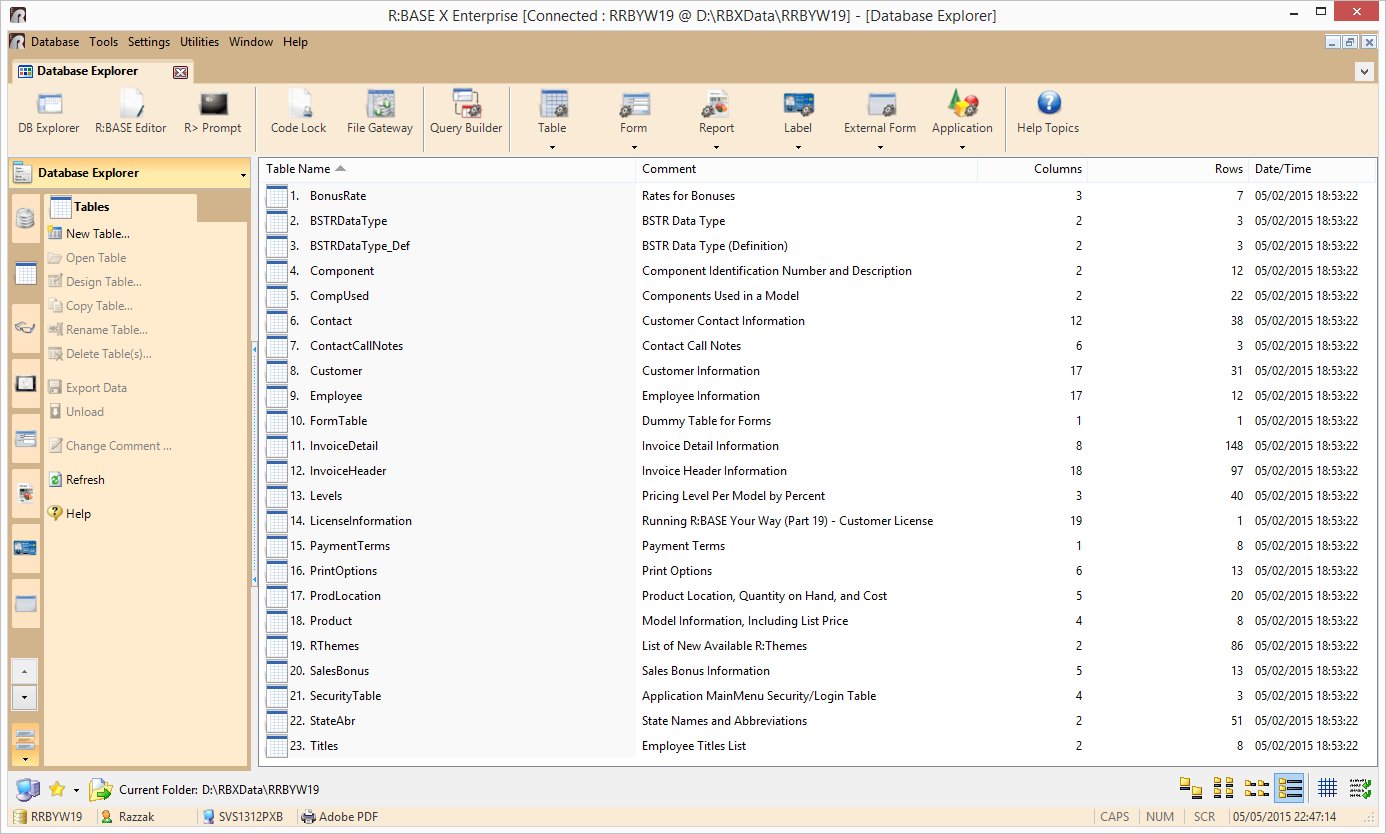Viewport: 1386px width, 834px height.
Task: Sort by the Rows column header
Action: click(1229, 169)
